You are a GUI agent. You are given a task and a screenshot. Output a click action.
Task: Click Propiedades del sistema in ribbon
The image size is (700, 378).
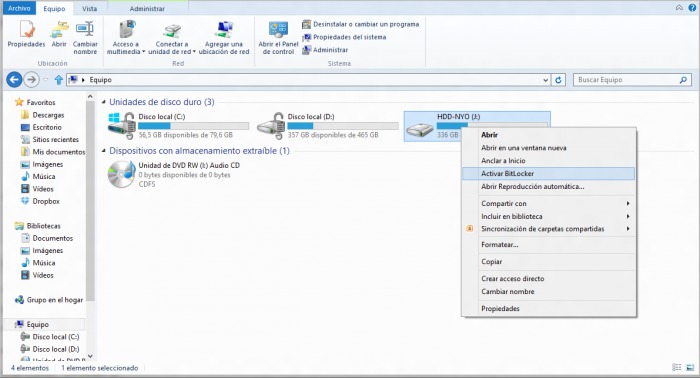pos(344,37)
